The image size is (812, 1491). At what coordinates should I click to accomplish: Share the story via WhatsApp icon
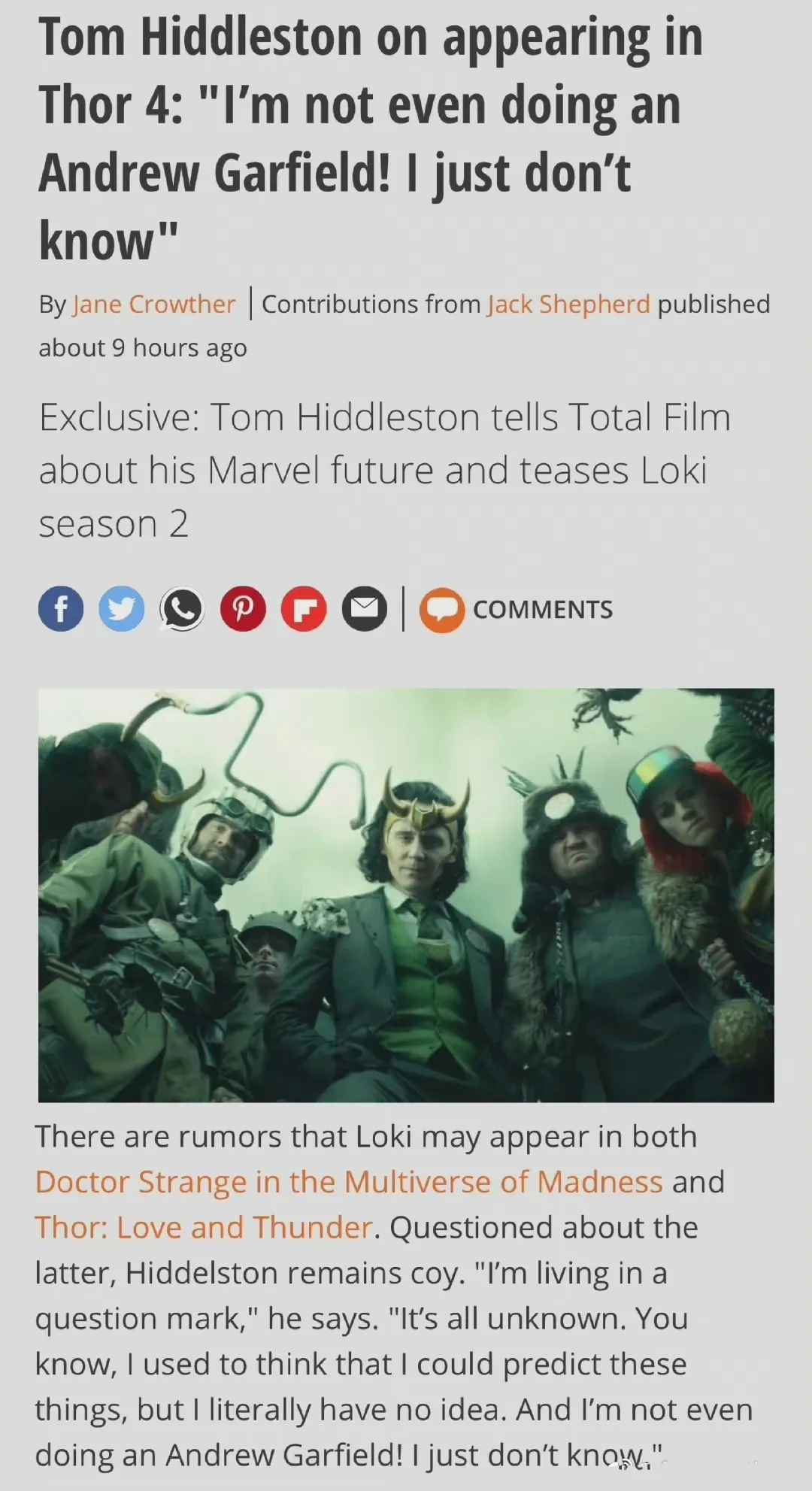[182, 609]
